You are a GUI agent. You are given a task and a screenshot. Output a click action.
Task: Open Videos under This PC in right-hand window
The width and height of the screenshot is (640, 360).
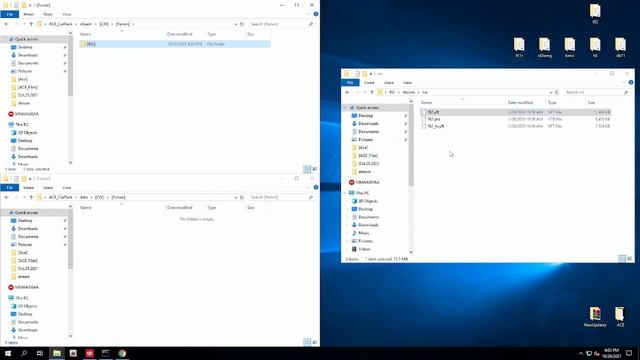(x=364, y=249)
